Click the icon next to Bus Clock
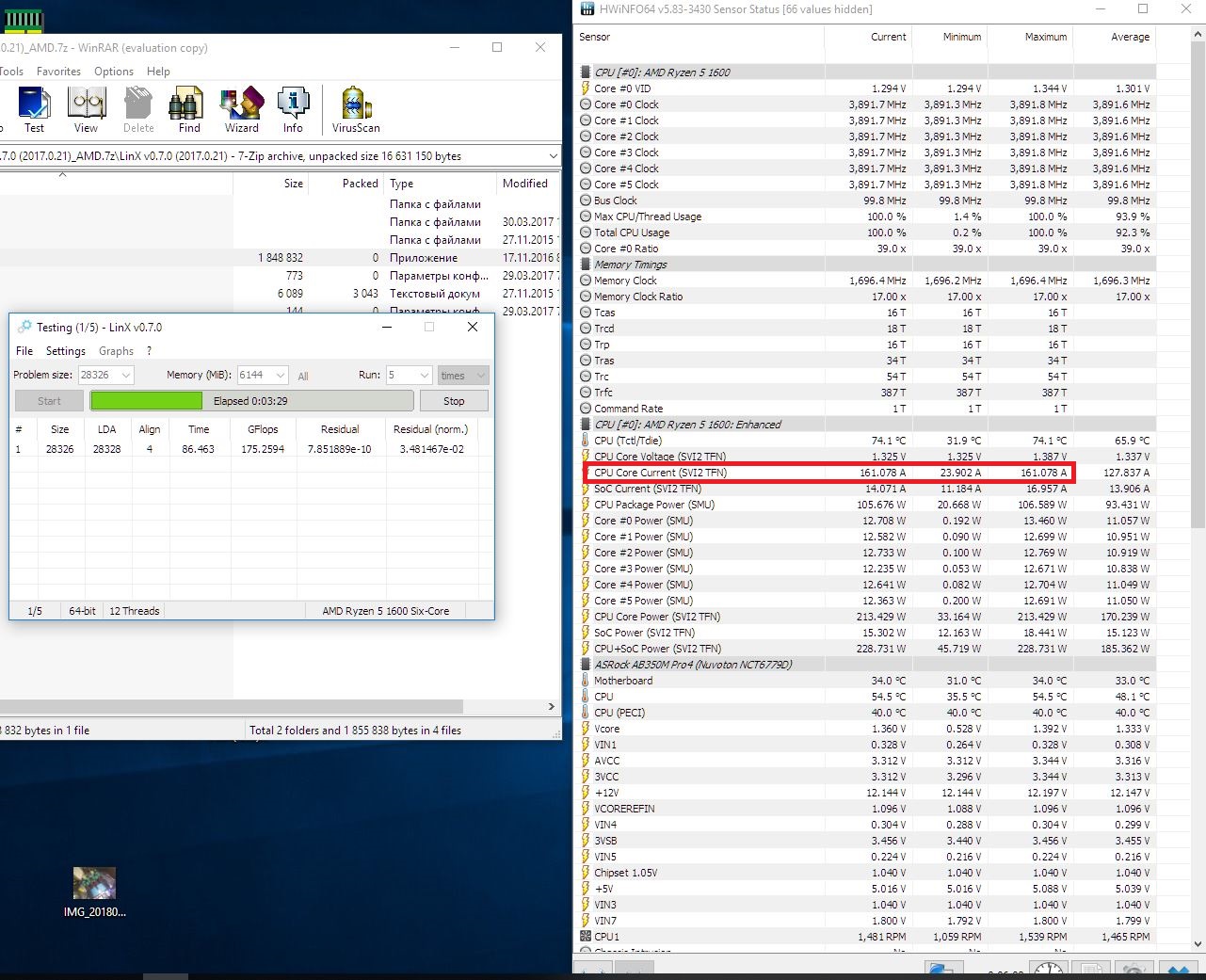Viewport: 1206px width, 980px height. [x=586, y=201]
